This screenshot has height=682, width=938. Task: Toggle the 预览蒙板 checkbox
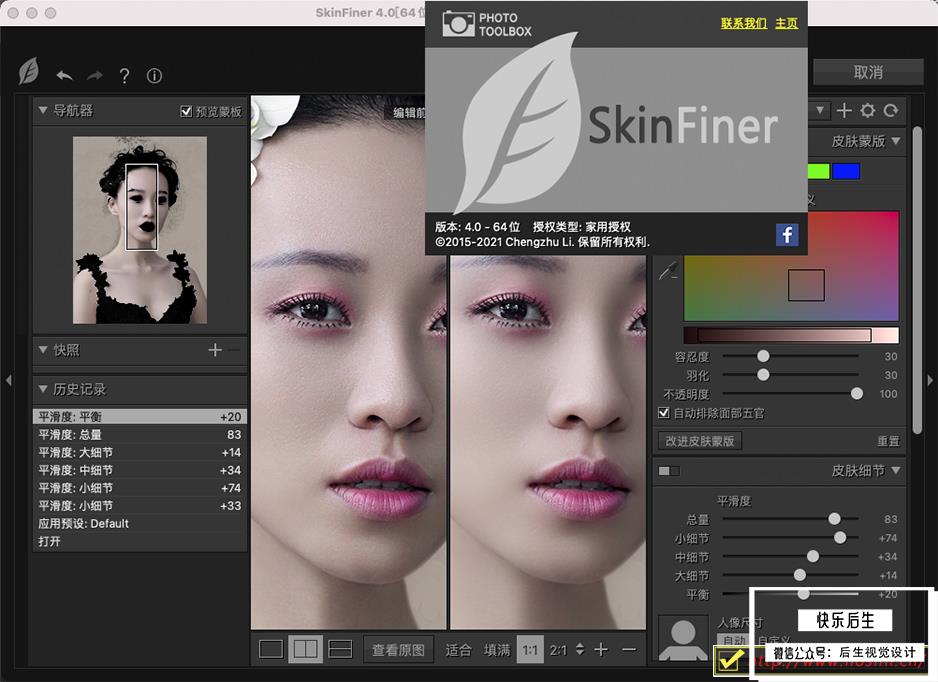(x=186, y=111)
